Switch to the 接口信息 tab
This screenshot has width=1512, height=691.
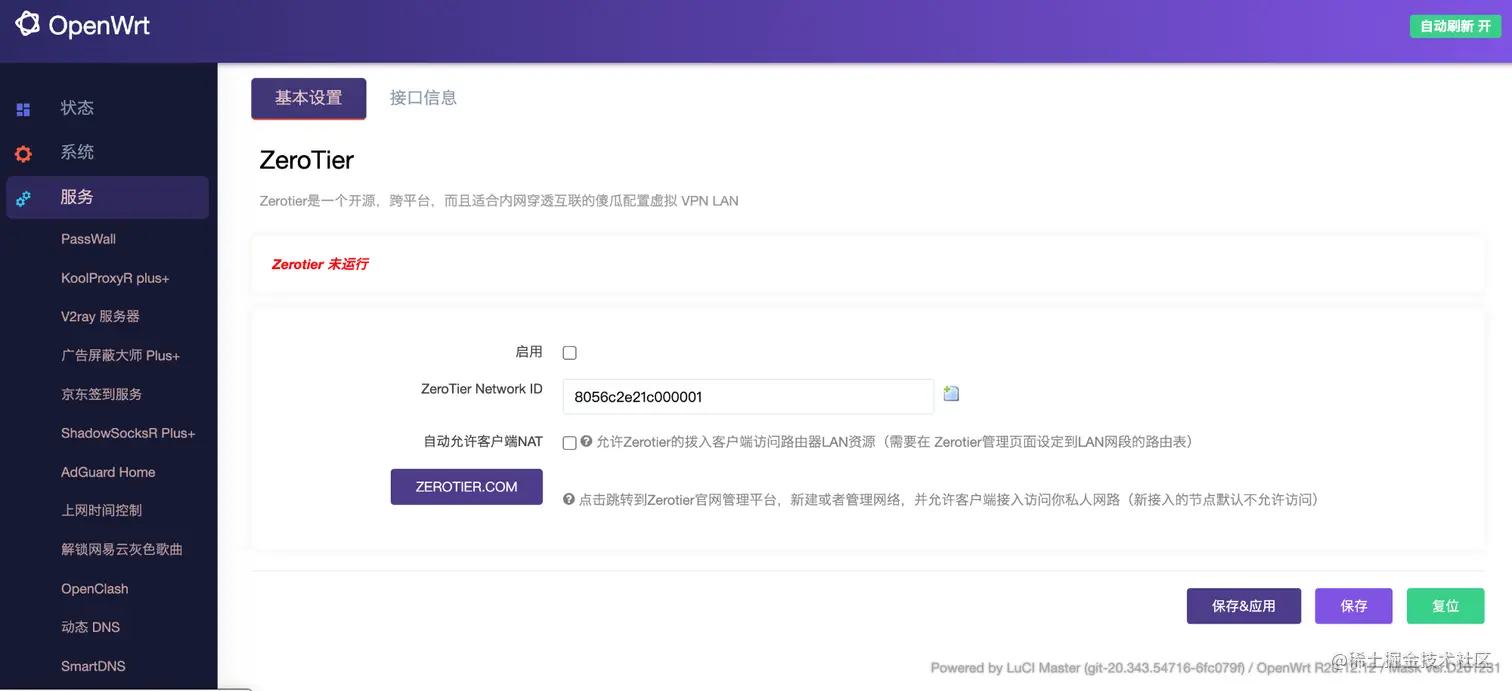point(423,98)
